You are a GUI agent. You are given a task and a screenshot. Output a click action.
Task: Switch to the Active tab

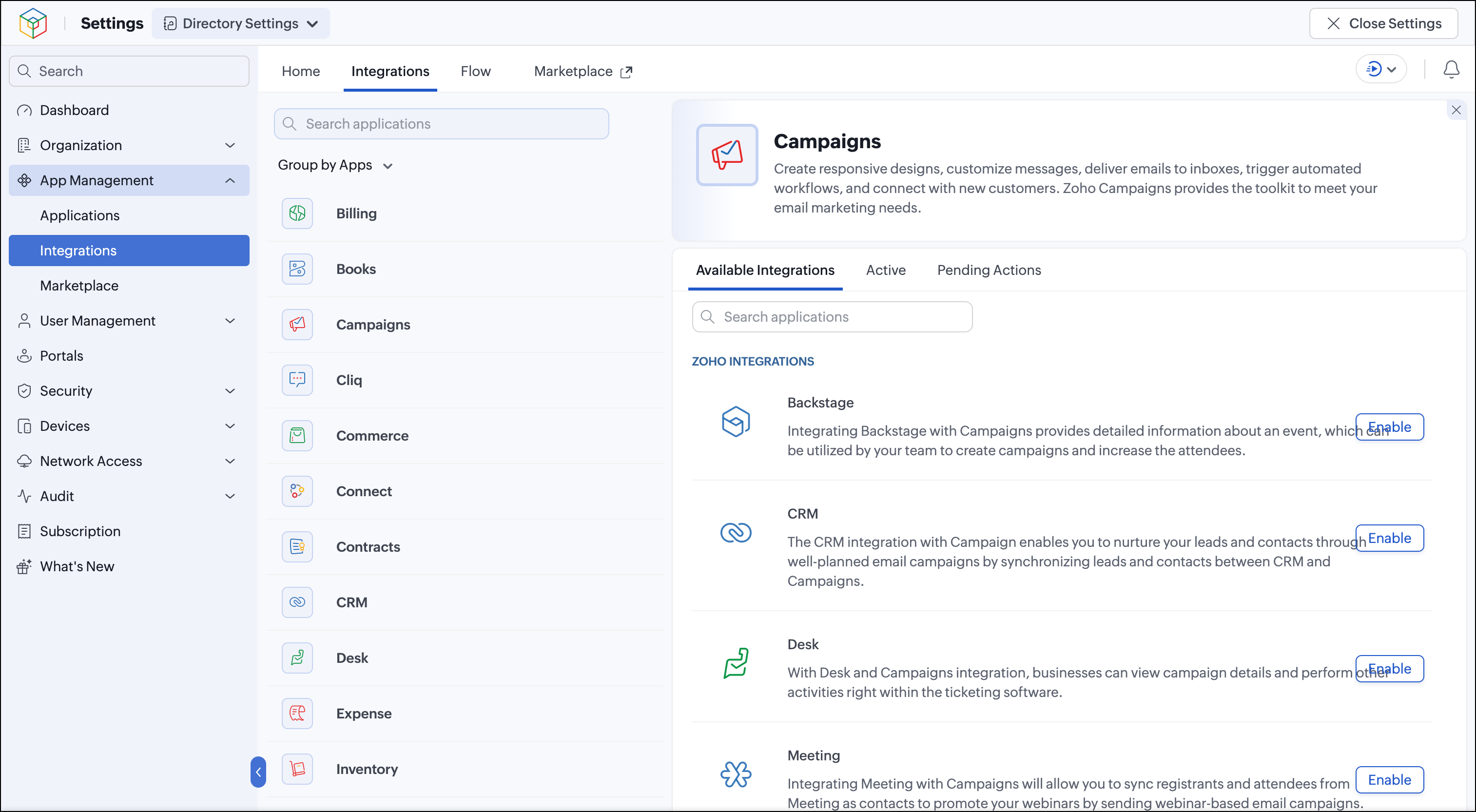pyautogui.click(x=886, y=271)
